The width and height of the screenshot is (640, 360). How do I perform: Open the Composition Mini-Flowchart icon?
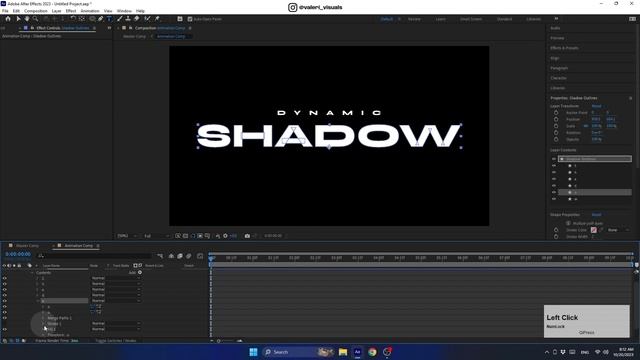(x=160, y=256)
